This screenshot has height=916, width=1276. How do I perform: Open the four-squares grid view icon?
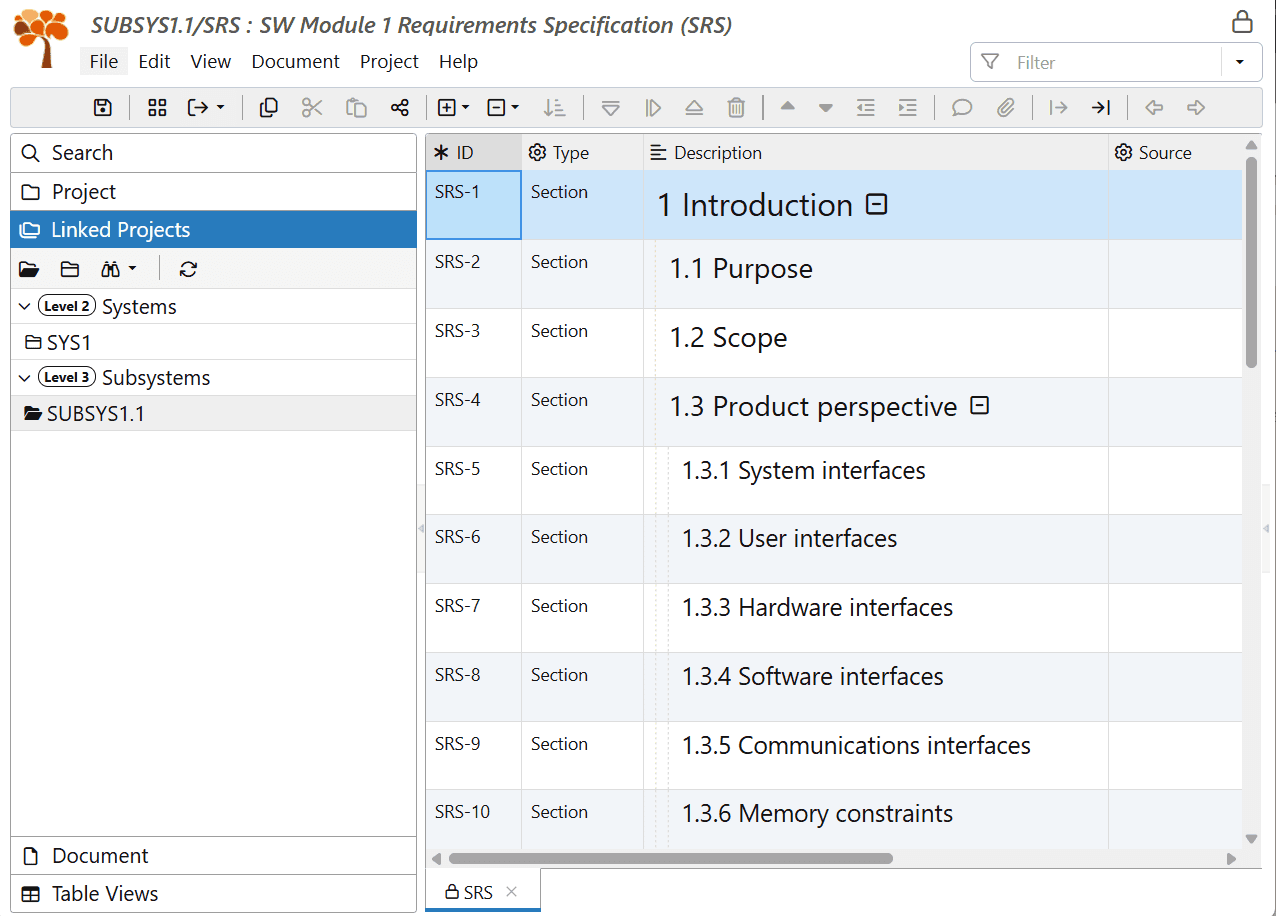pos(157,108)
